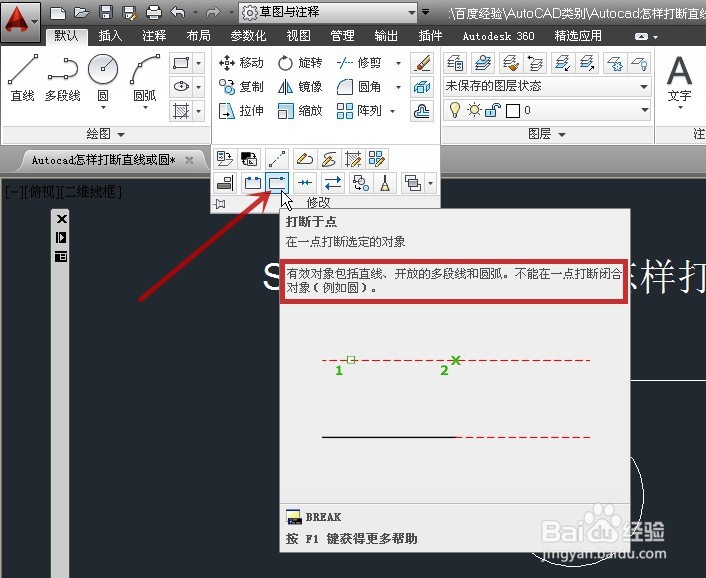
Task: Open the 视图 ribbon tab
Action: (298, 36)
